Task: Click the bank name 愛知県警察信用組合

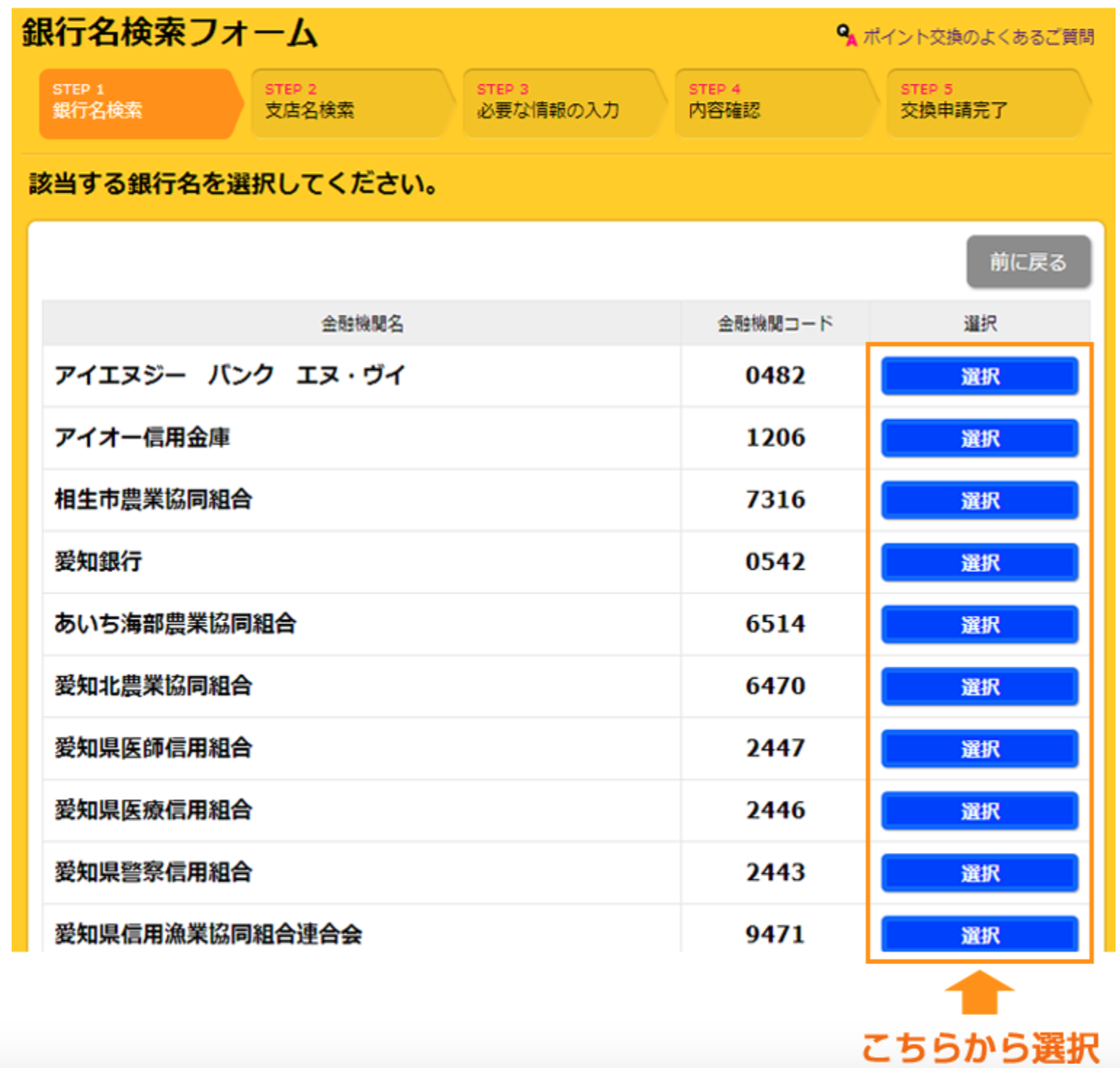Action: pyautogui.click(x=153, y=873)
